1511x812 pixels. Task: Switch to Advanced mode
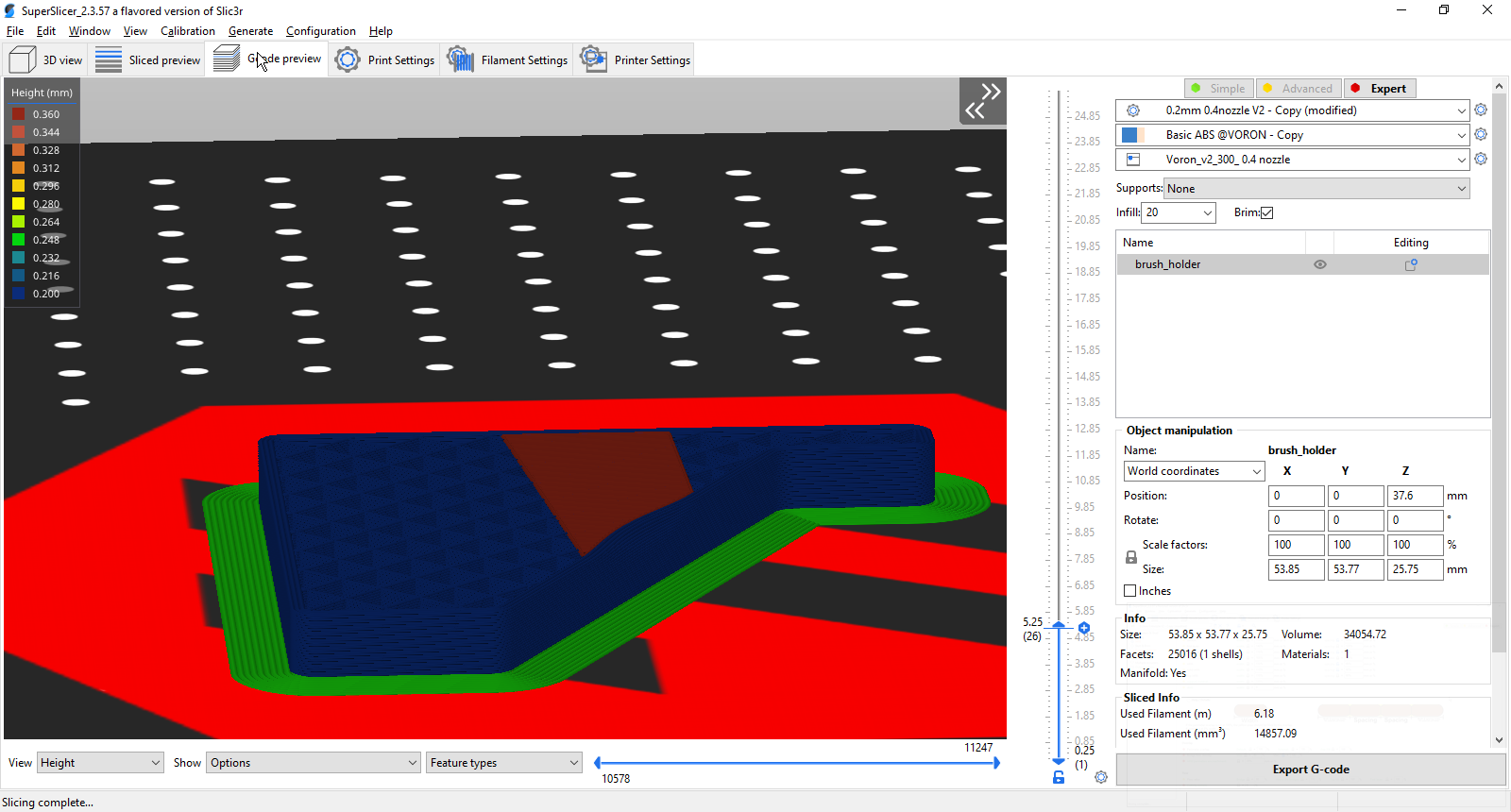1299,89
